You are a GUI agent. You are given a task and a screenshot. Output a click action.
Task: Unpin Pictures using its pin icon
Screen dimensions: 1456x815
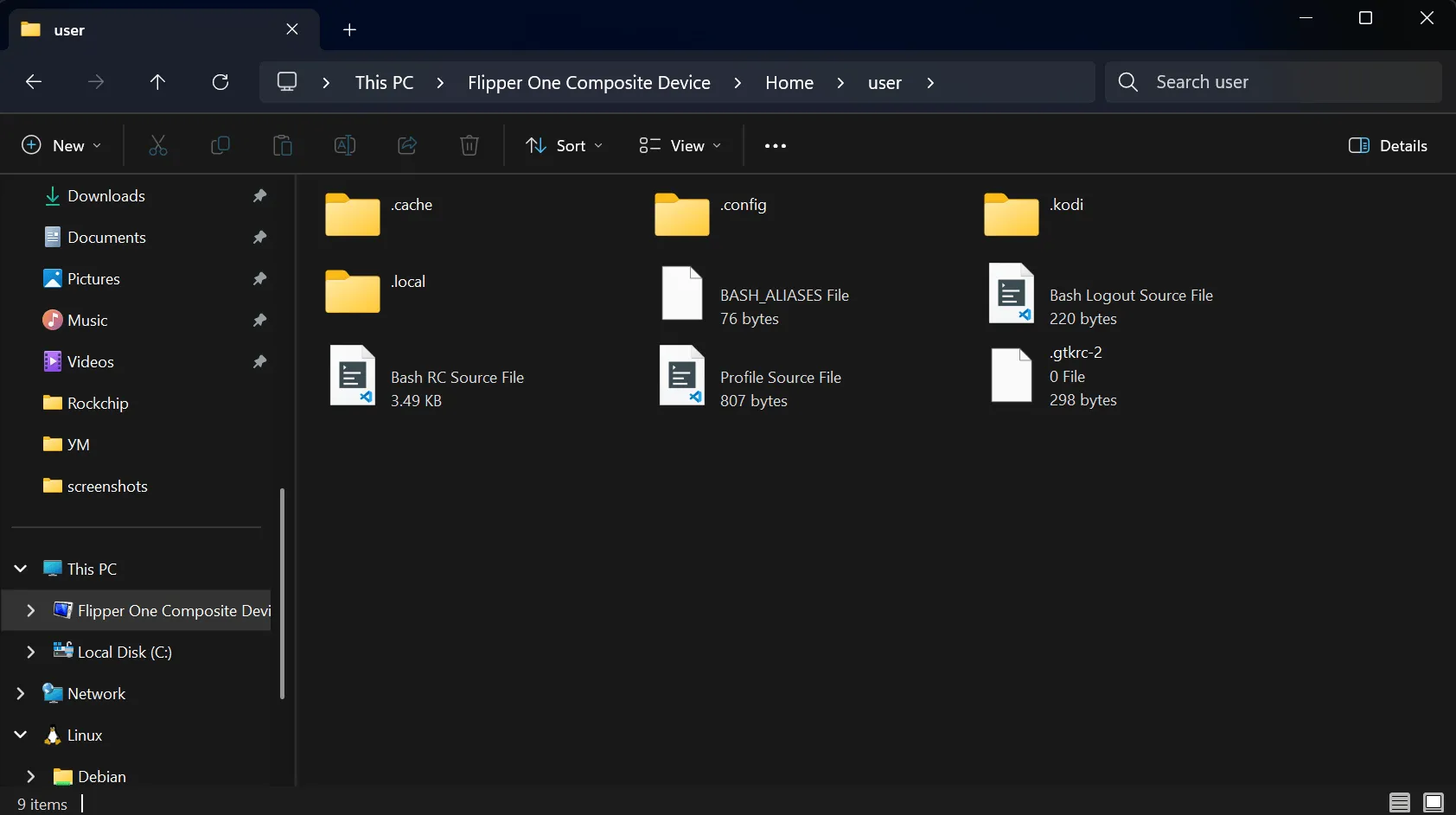[259, 279]
